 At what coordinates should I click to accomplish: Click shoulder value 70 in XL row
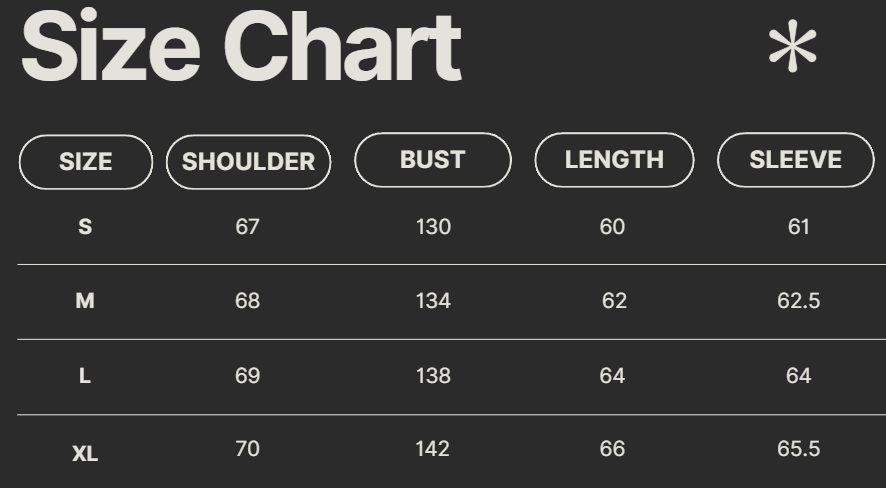pos(247,449)
